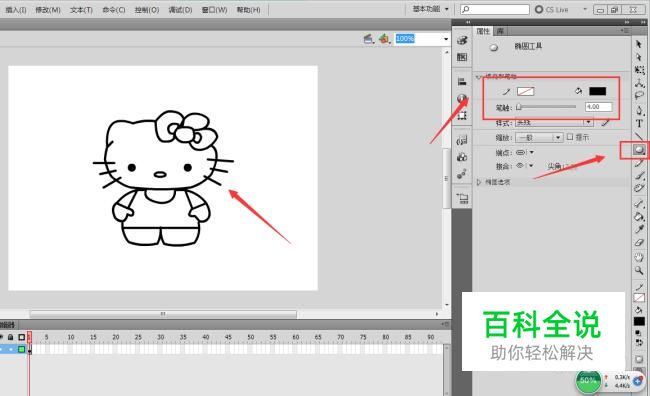Select the Oval tool in the toolbox
Viewport: 650px width, 396px height.
point(639,150)
